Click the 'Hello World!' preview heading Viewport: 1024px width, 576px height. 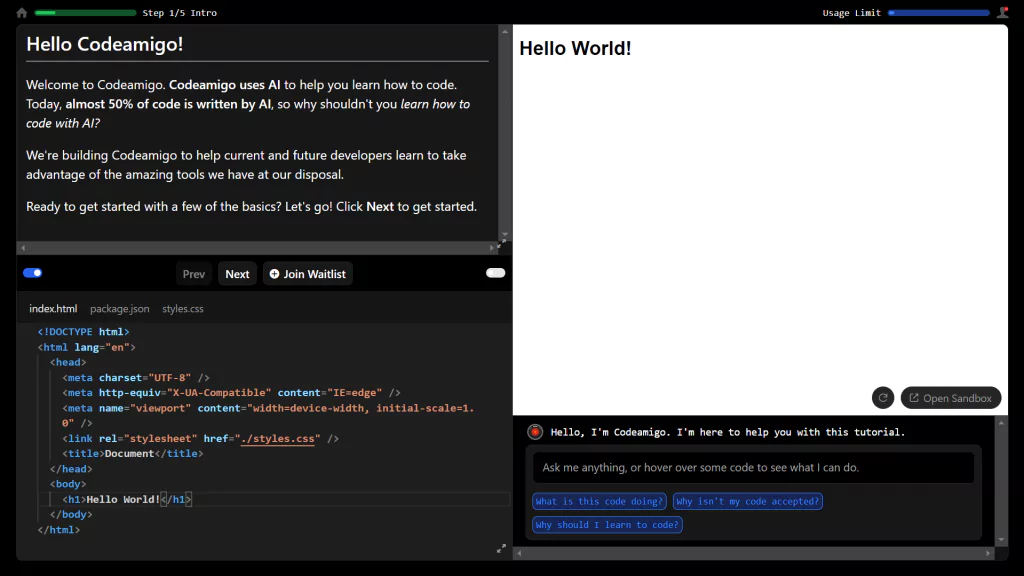coord(575,48)
